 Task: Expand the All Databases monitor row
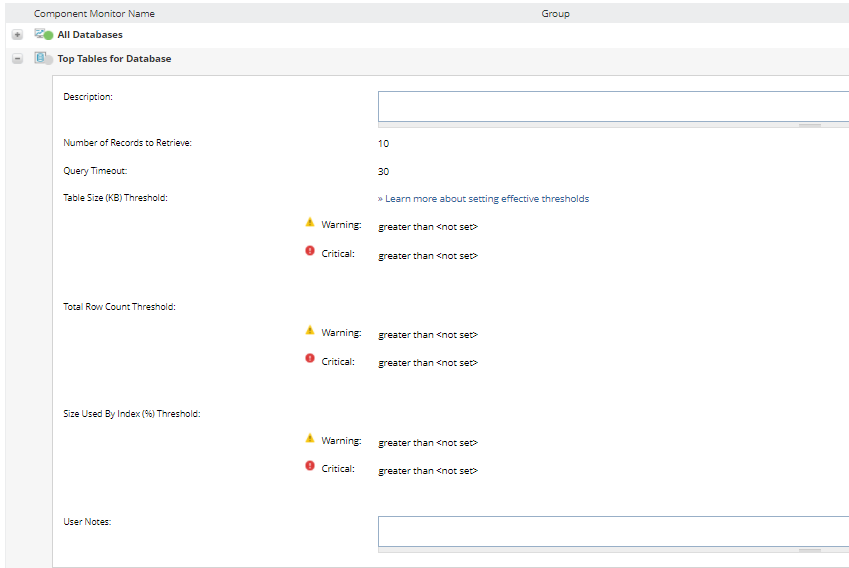[17, 35]
